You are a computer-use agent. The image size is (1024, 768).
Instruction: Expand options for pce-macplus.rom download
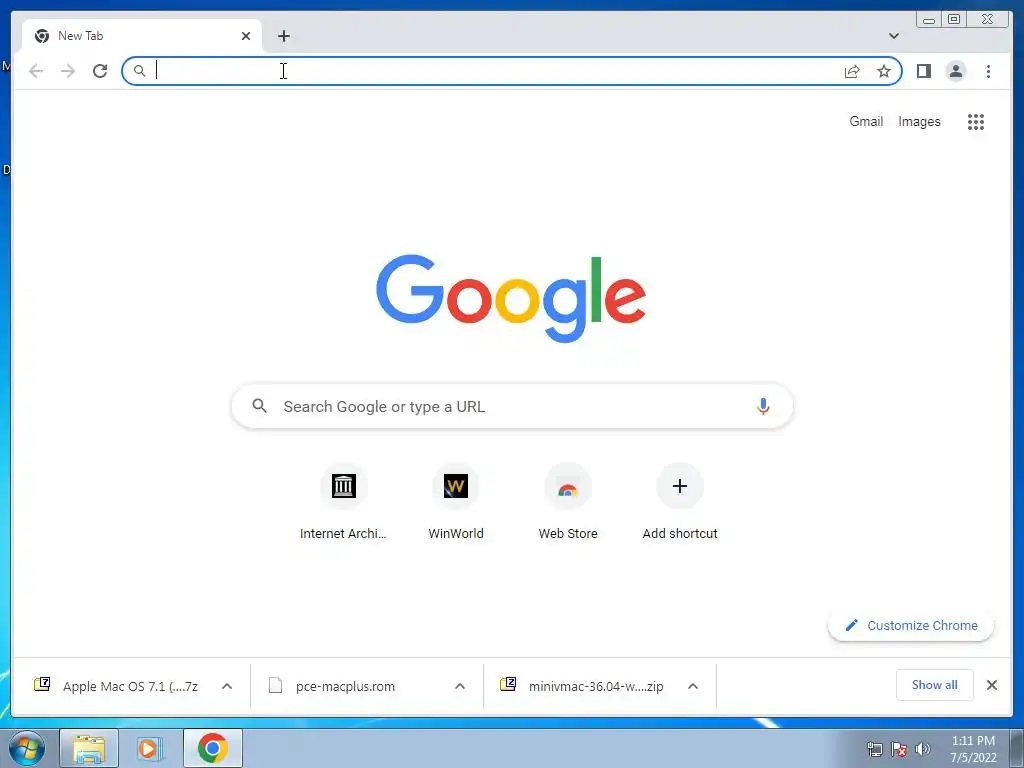(460, 686)
